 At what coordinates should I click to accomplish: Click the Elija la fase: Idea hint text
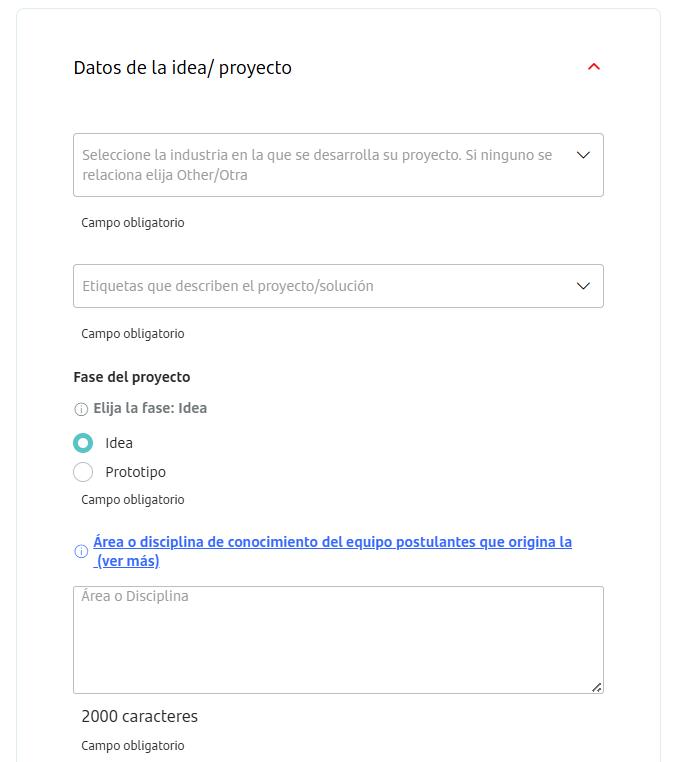click(x=150, y=408)
